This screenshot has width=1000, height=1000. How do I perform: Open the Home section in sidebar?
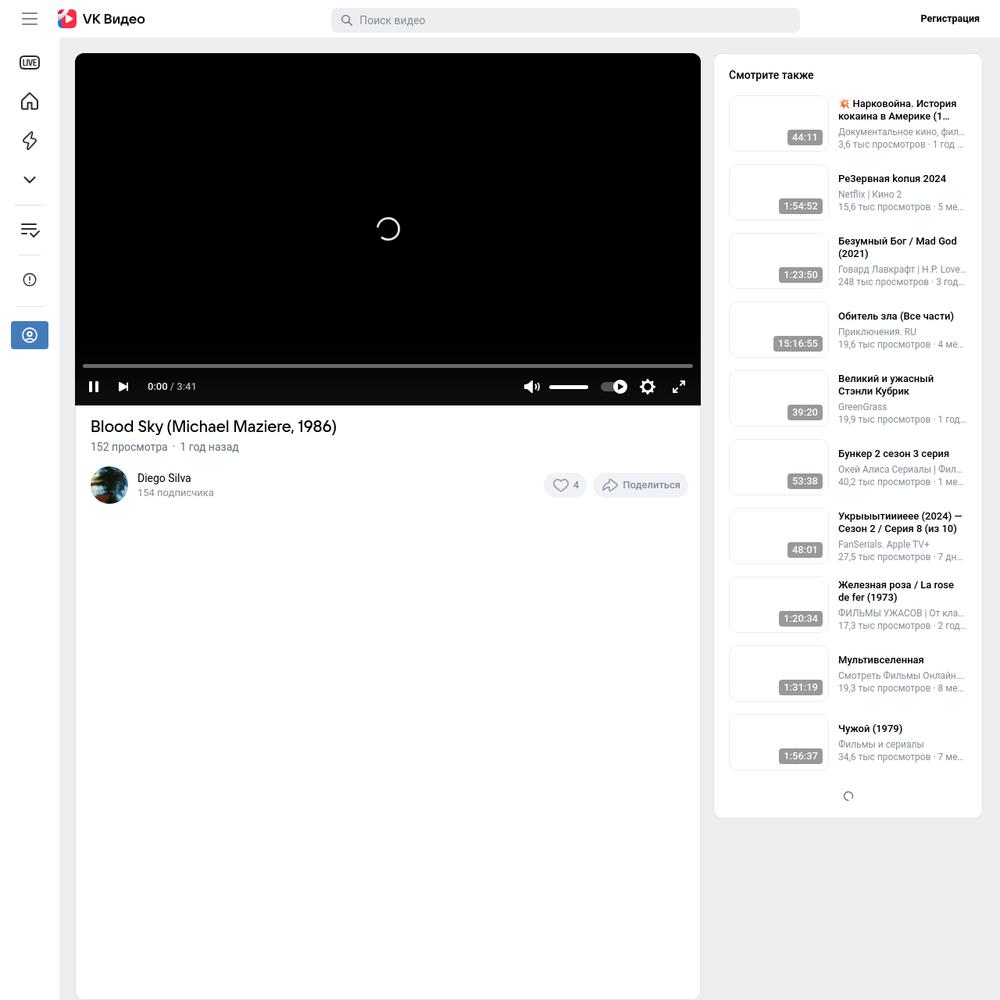coord(29,101)
